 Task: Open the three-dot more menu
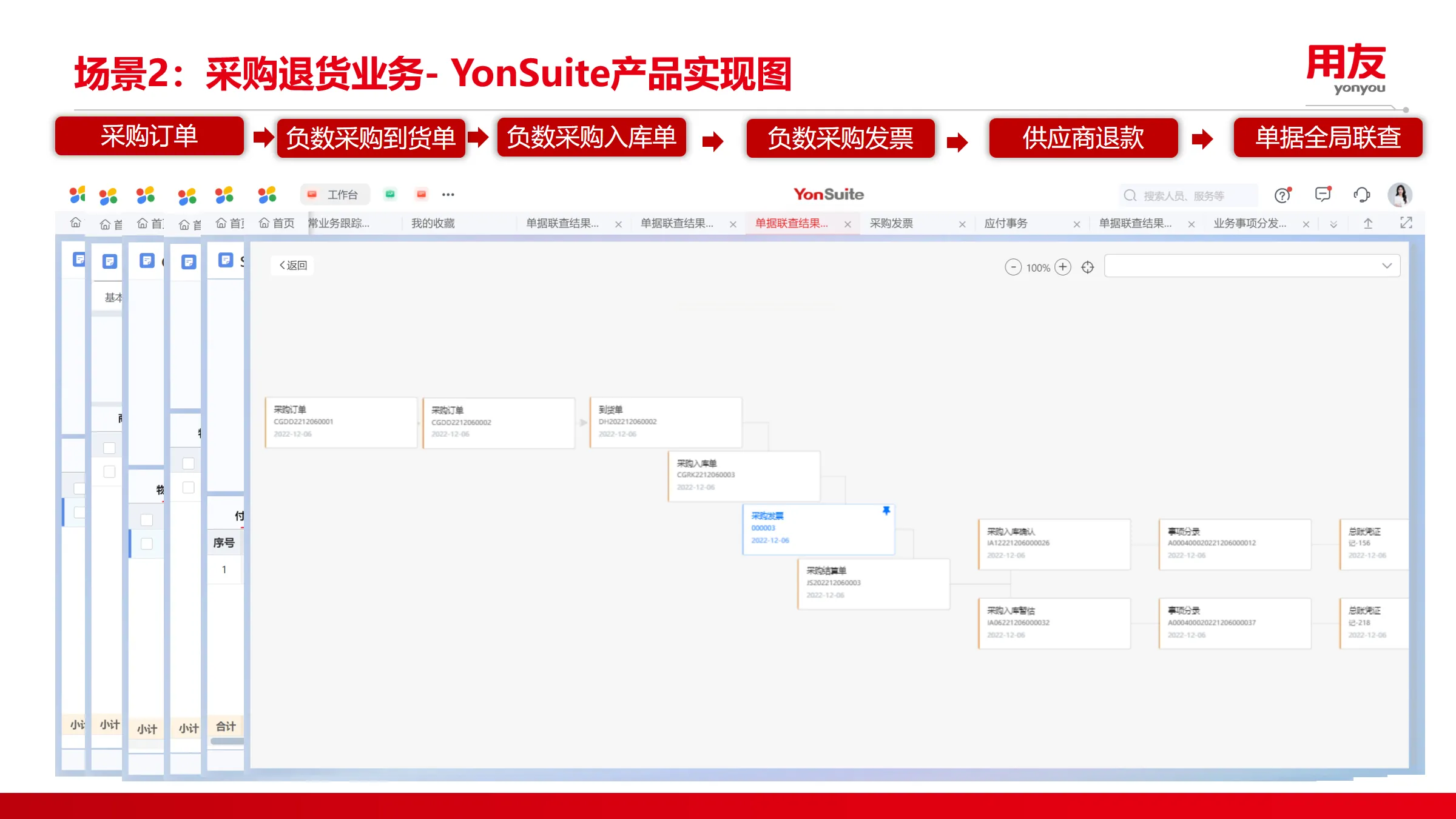[448, 195]
